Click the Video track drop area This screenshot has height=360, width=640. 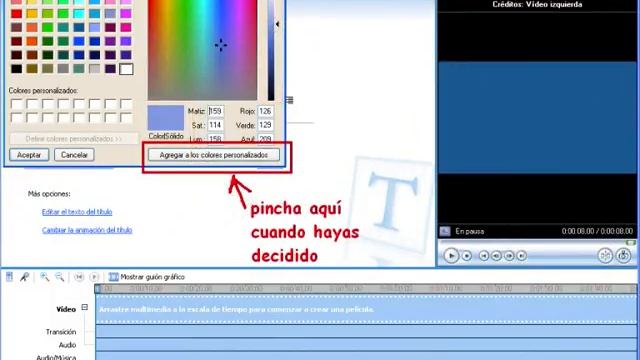point(366,309)
